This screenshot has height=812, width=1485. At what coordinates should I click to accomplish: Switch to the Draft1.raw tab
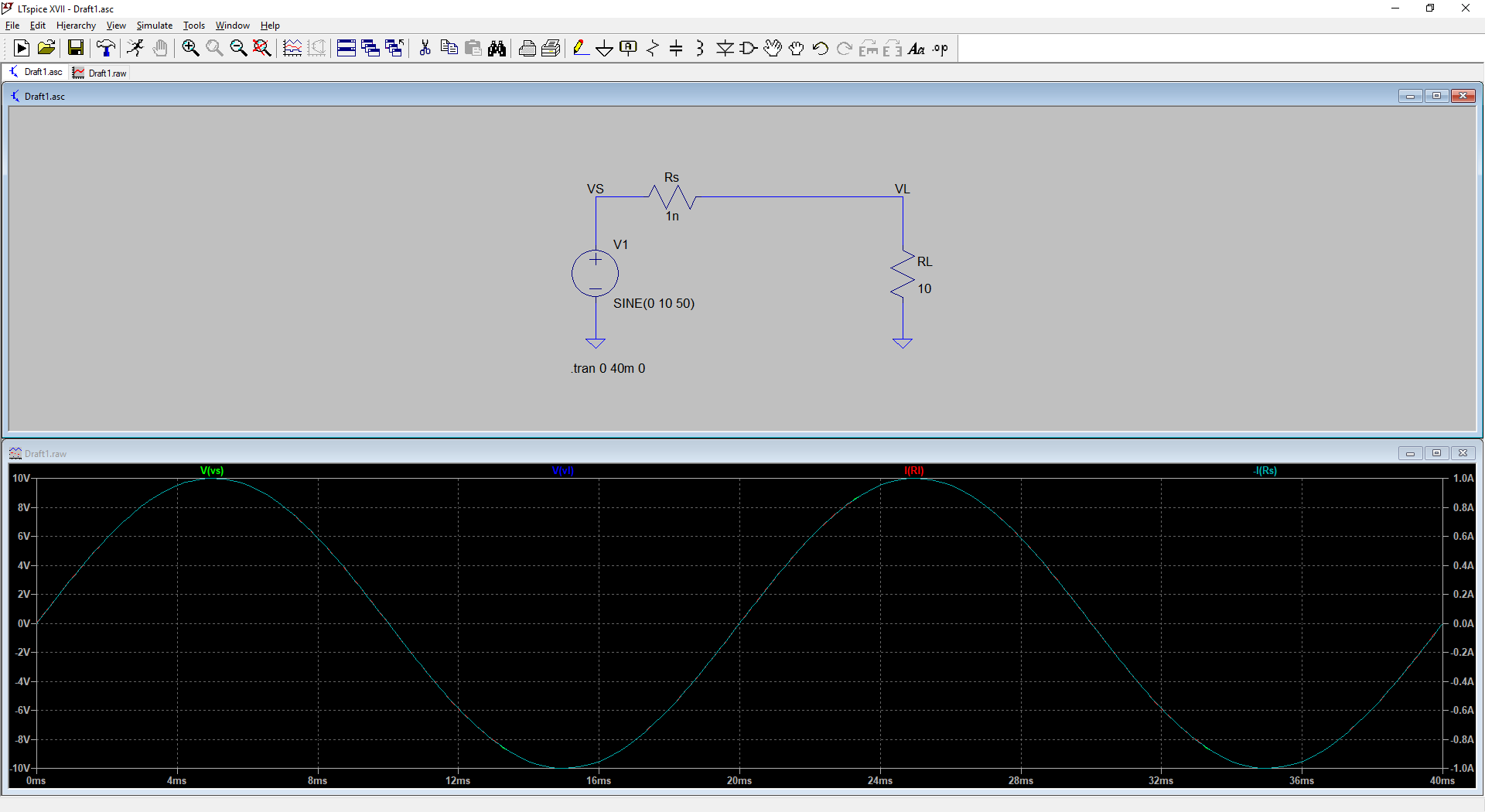point(100,73)
